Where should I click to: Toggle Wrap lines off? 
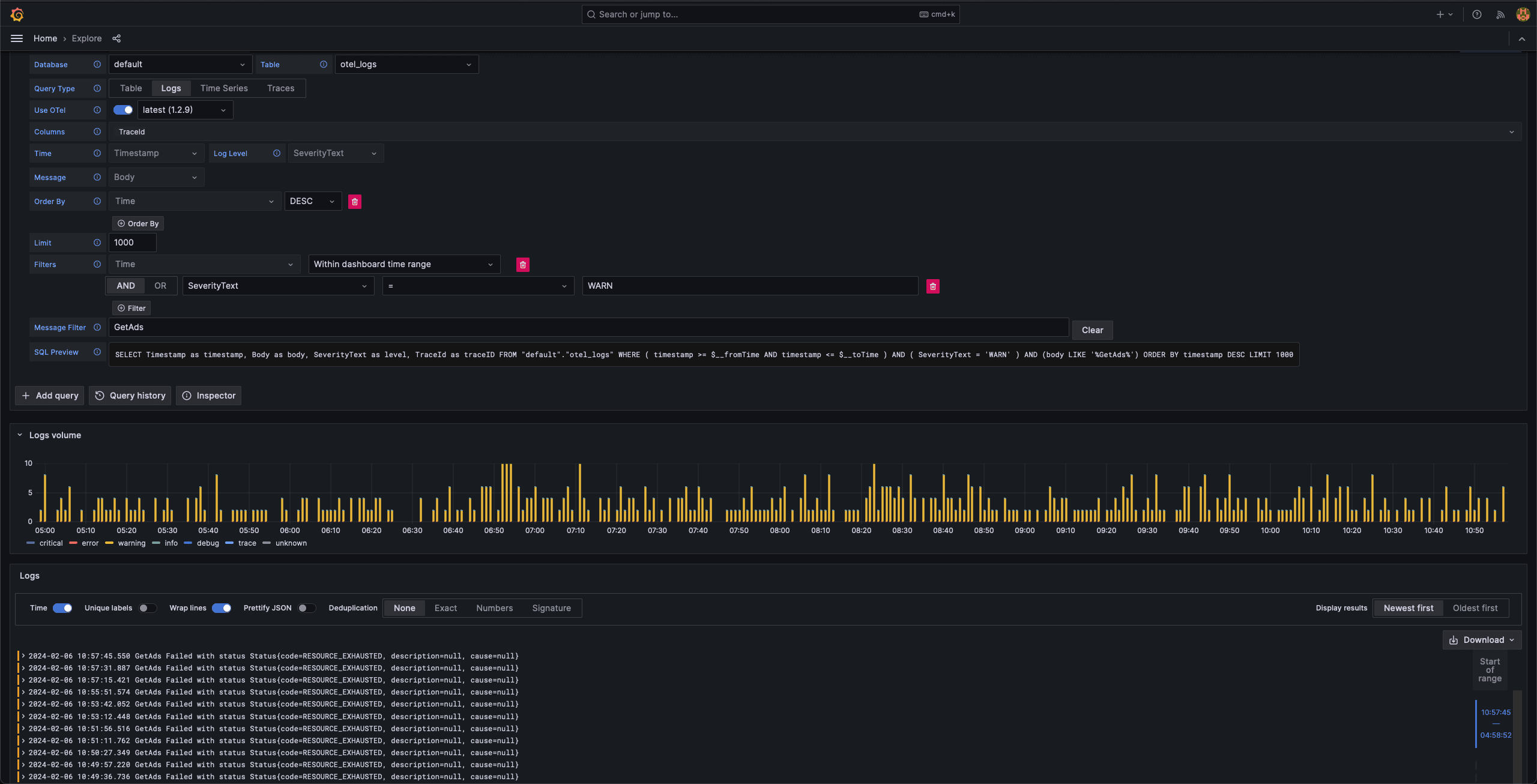(222, 608)
